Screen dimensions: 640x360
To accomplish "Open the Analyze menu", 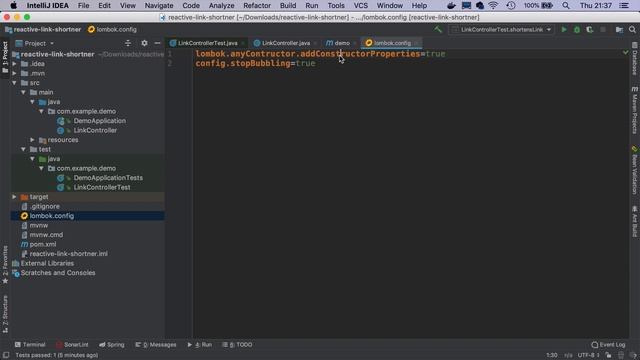I will [222, 6].
